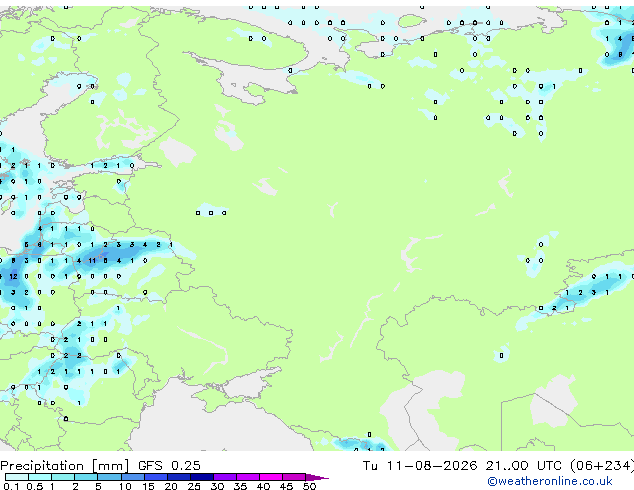The image size is (634, 490).
Task: Choose the magenta swatch between 40 and 45
Action: coord(271,477)
